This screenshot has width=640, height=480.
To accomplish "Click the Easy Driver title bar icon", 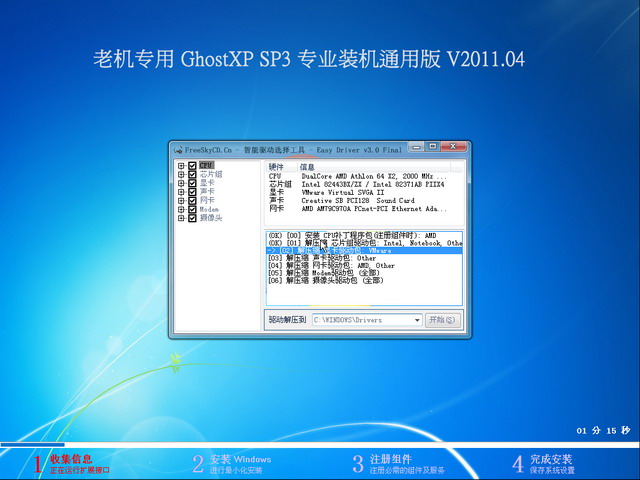I will [178, 149].
